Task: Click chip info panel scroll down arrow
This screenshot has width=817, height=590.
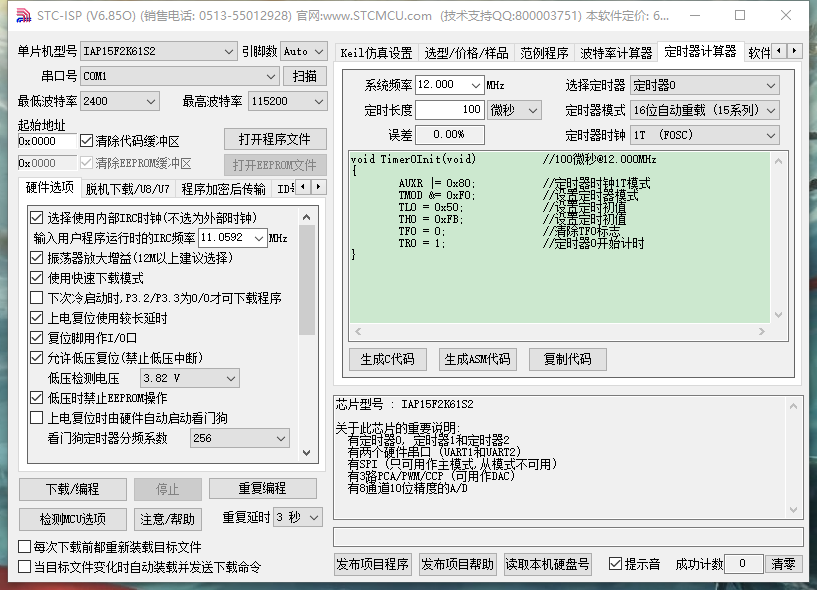Action: 794,510
